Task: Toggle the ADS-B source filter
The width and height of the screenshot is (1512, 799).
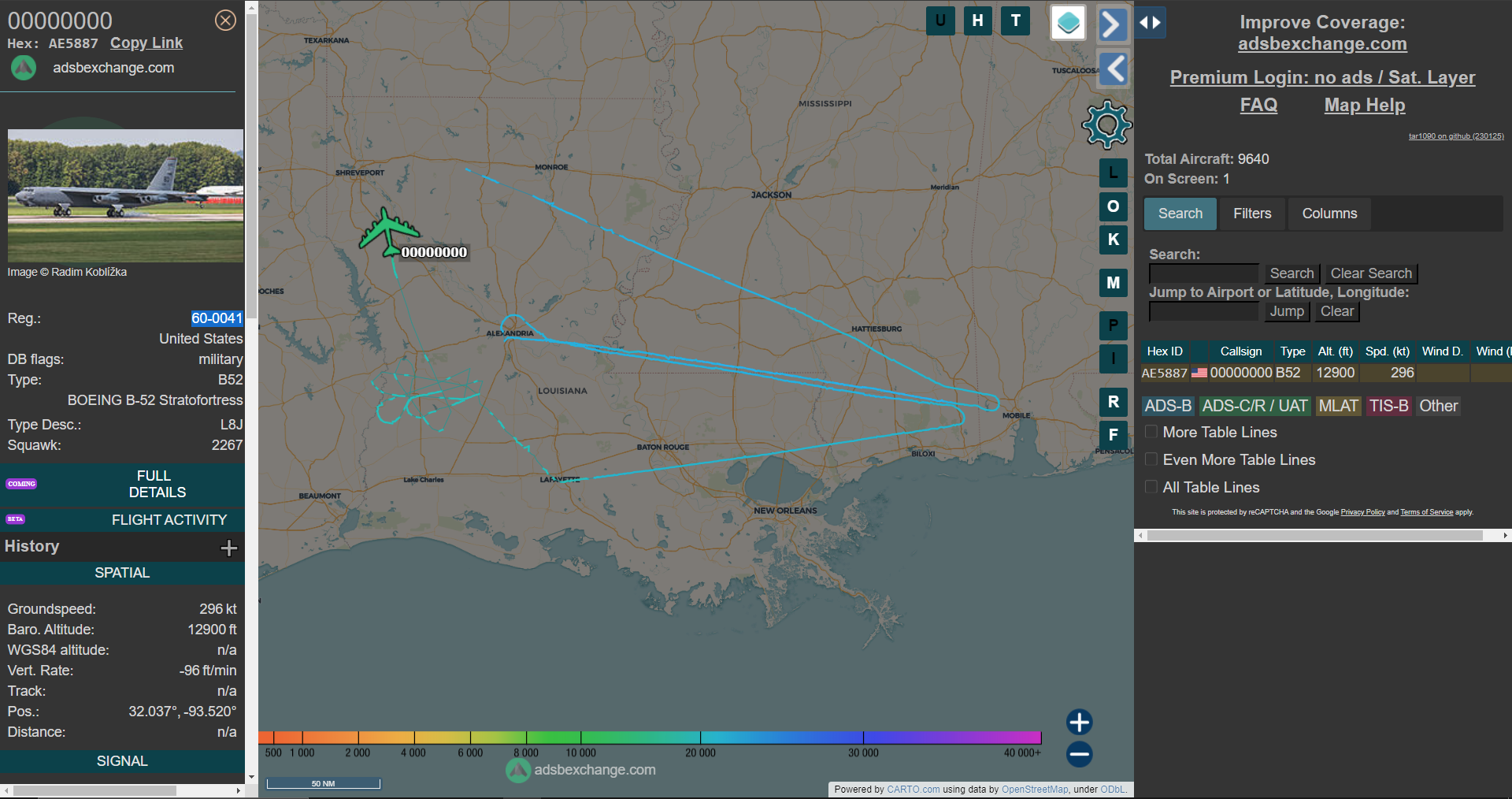Action: (x=1168, y=406)
